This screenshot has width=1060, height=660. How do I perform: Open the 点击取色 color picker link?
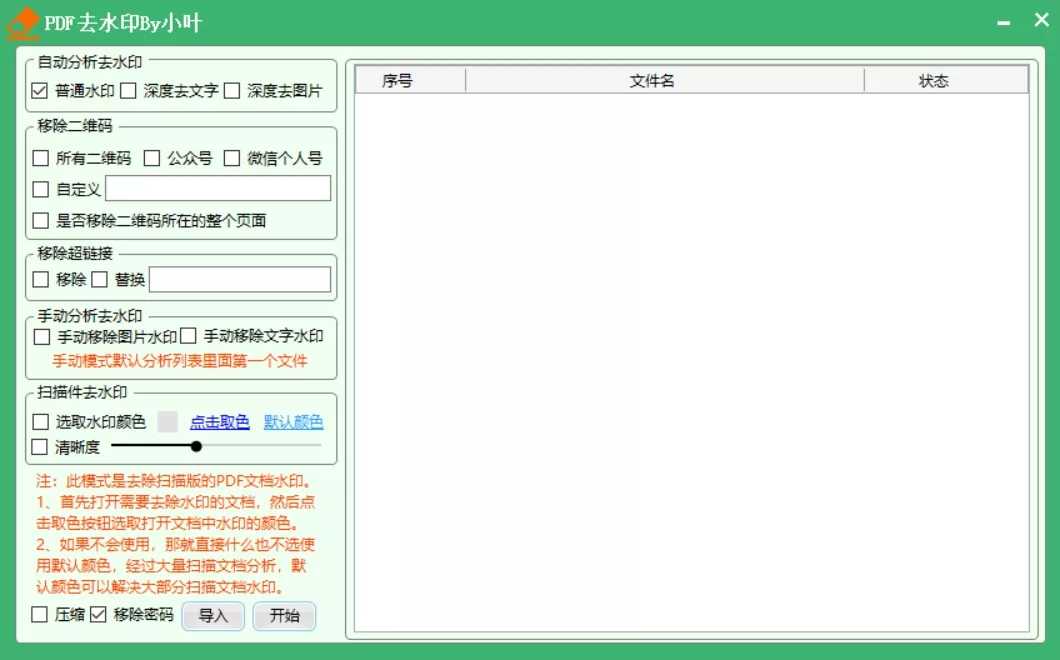pyautogui.click(x=220, y=422)
